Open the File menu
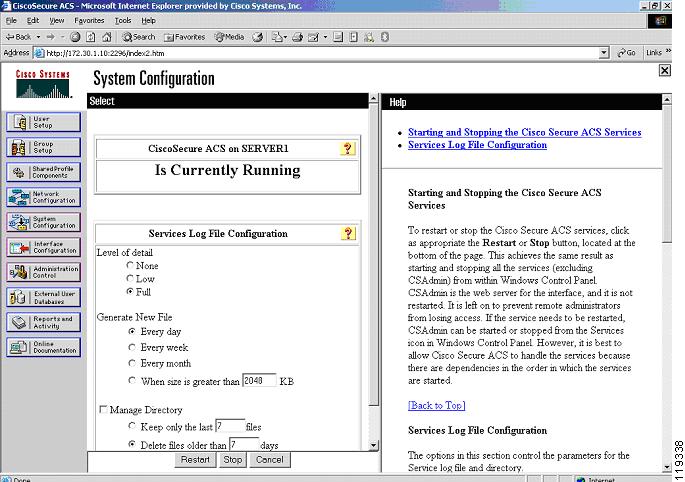 pos(11,21)
